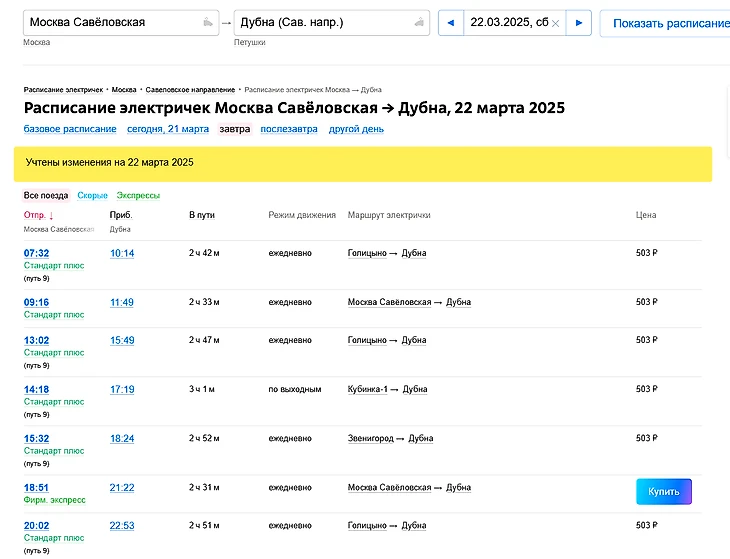This screenshot has height=559, width=730.
Task: Open schedule for сегодня, 21 марта
Action: pos(167,129)
